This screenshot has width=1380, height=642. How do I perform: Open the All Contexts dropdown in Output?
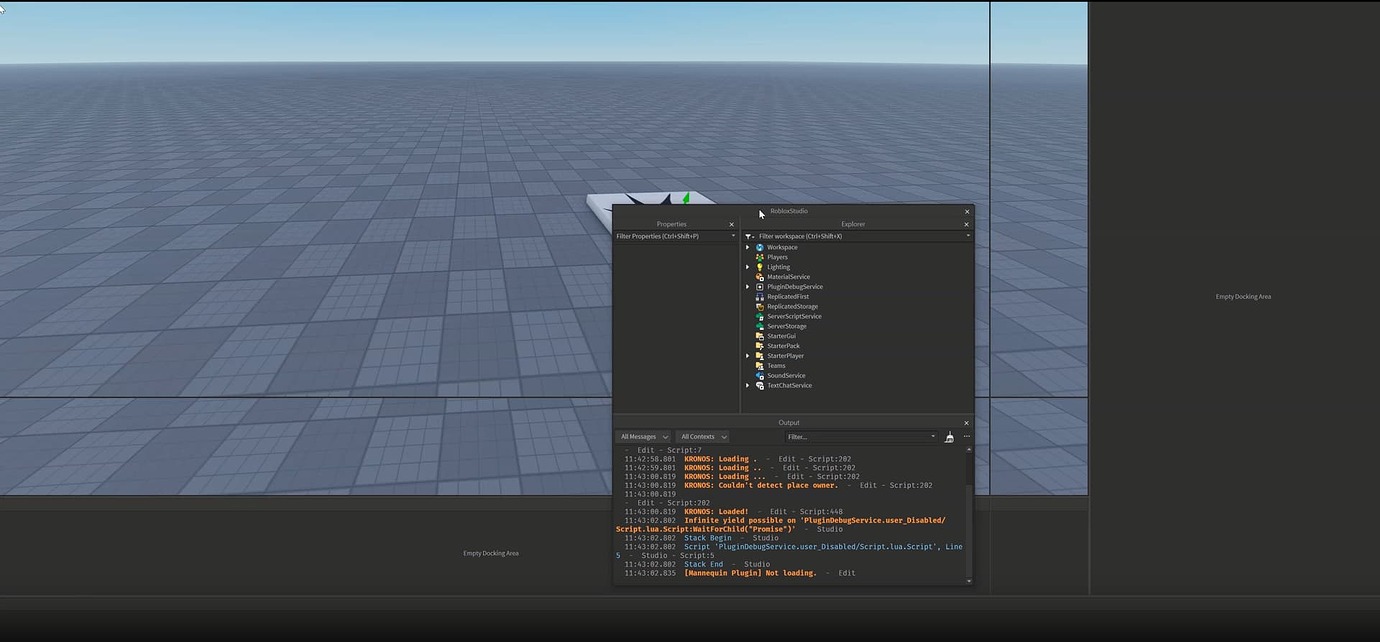click(702, 437)
